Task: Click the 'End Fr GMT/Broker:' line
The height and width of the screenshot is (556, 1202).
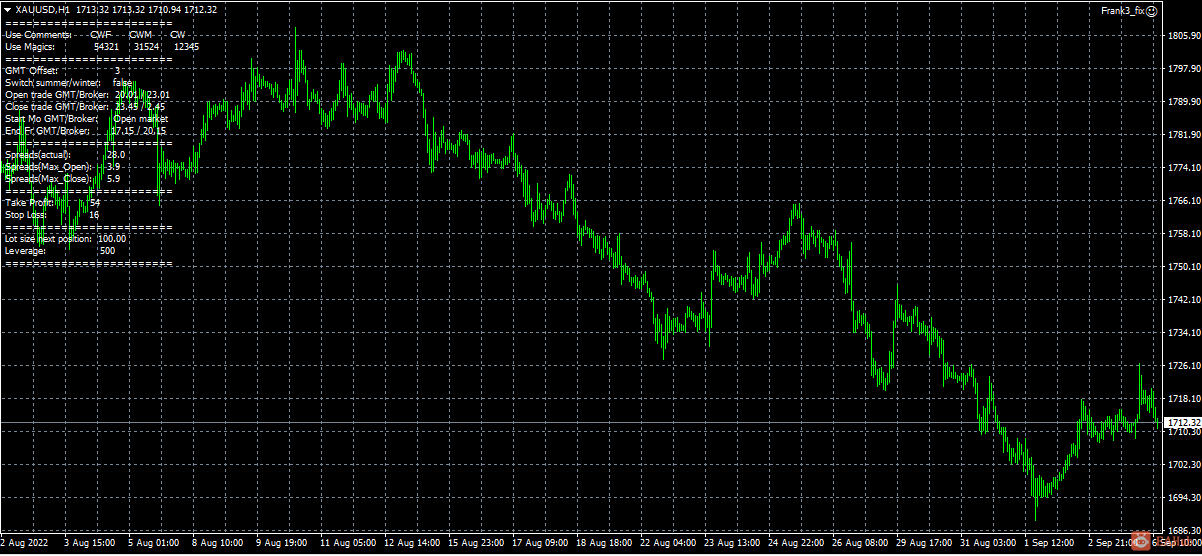Action: pos(86,130)
